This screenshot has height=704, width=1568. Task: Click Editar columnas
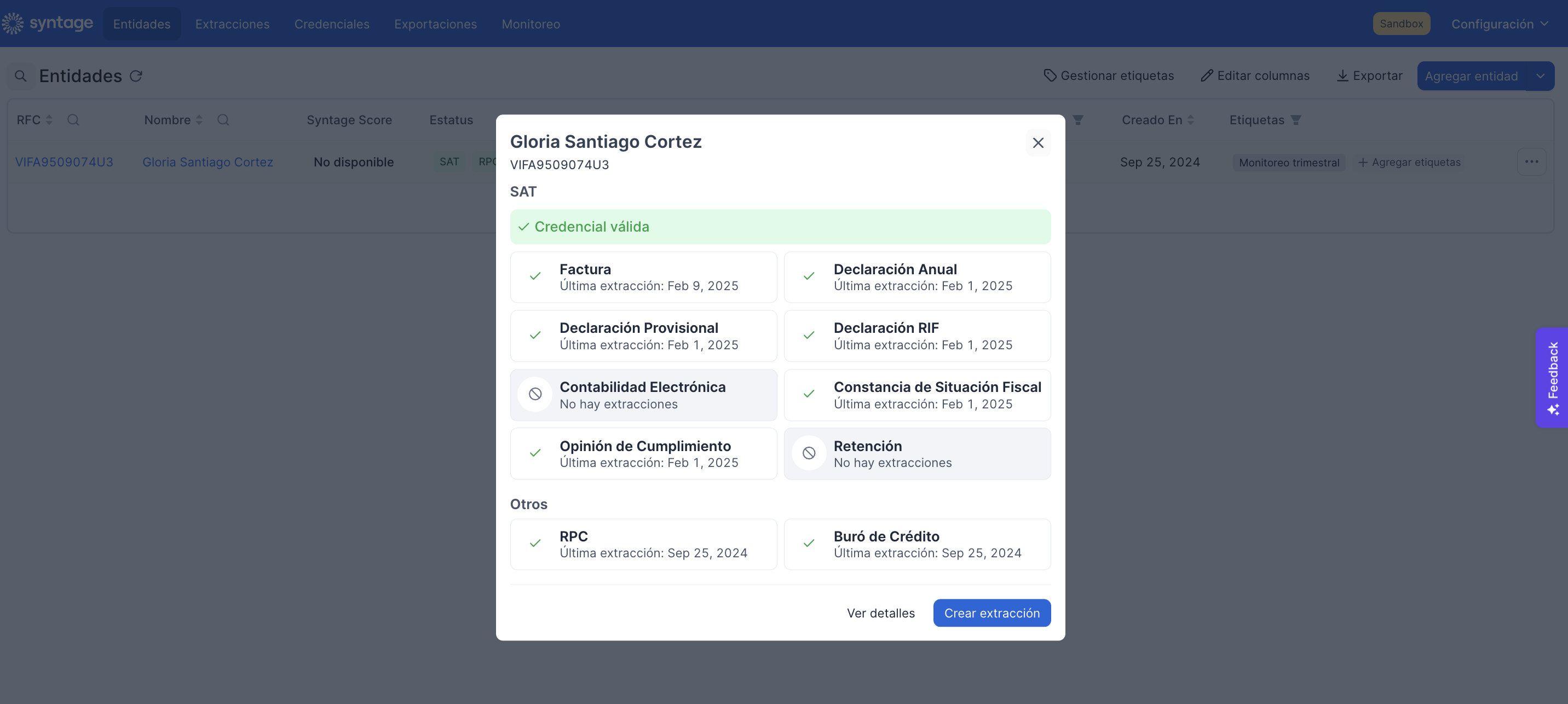point(1254,76)
